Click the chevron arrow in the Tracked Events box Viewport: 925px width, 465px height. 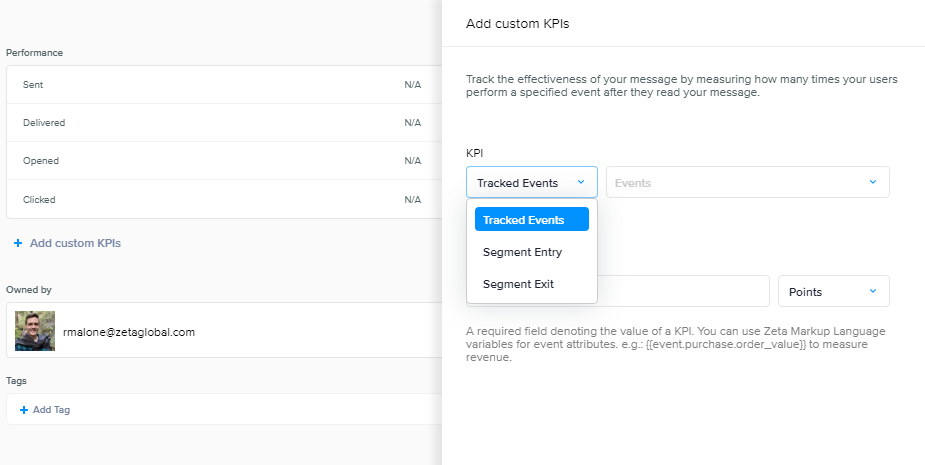pos(580,182)
